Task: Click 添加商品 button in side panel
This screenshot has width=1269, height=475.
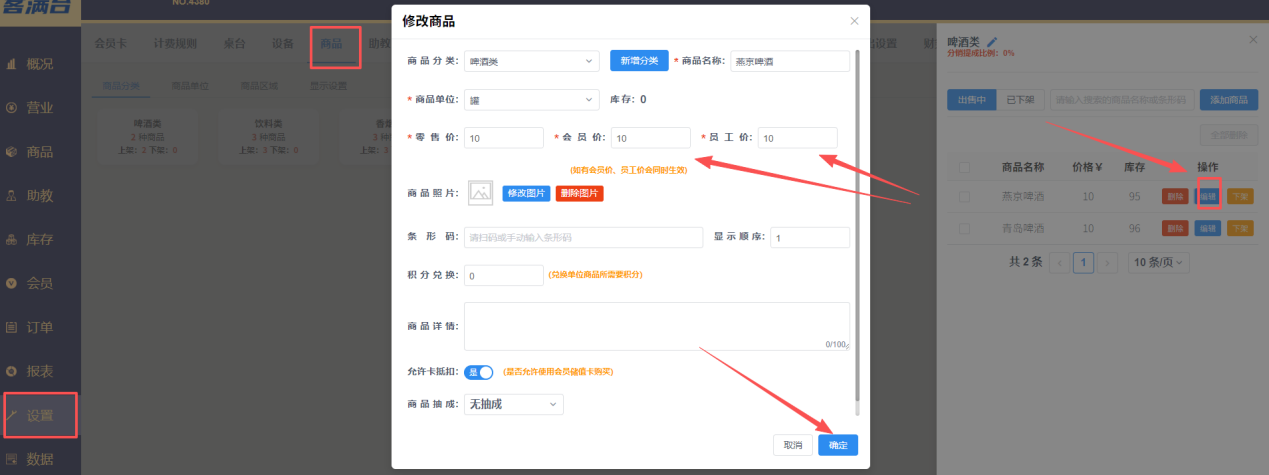Action: 1229,100
